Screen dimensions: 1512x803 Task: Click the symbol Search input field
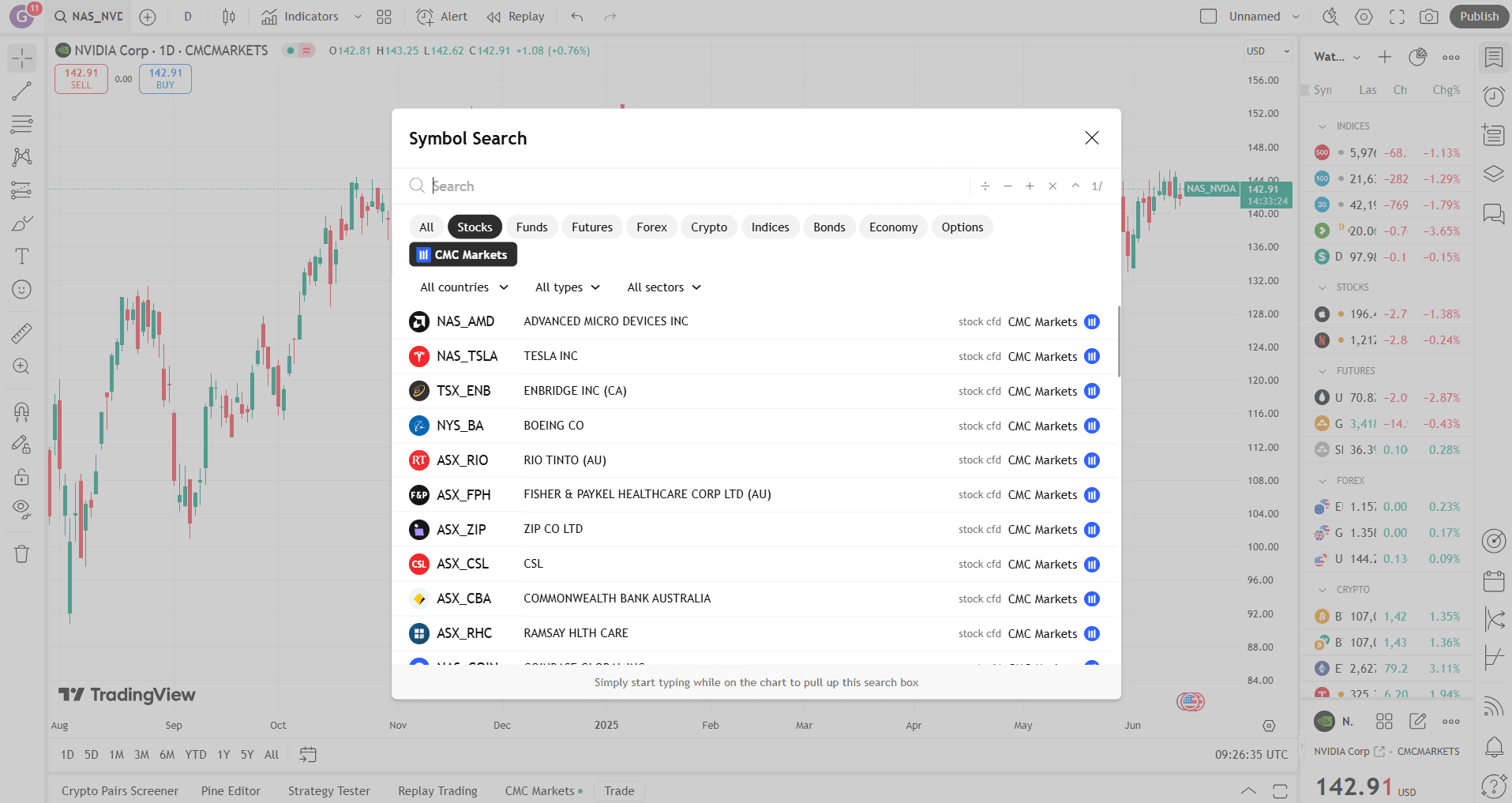coord(695,186)
